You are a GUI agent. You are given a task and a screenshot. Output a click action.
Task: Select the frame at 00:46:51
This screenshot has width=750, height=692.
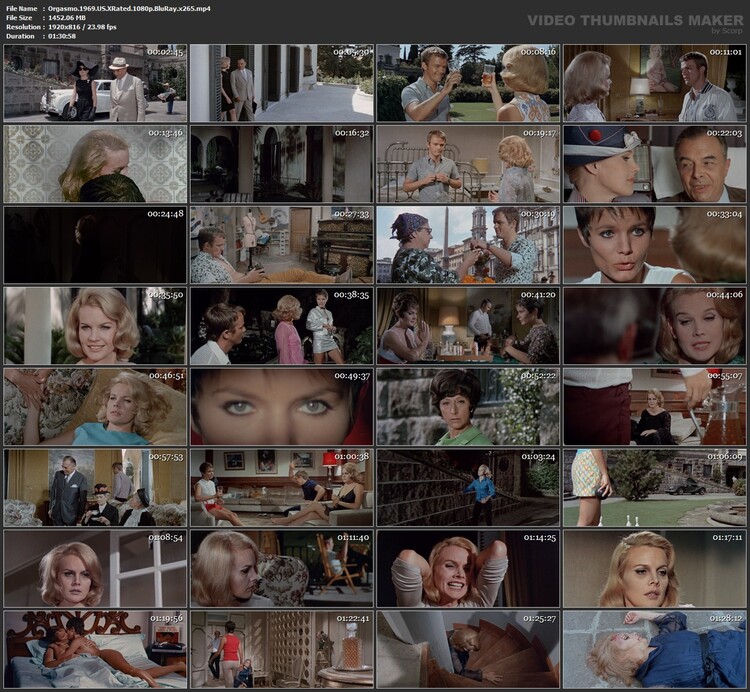point(95,406)
